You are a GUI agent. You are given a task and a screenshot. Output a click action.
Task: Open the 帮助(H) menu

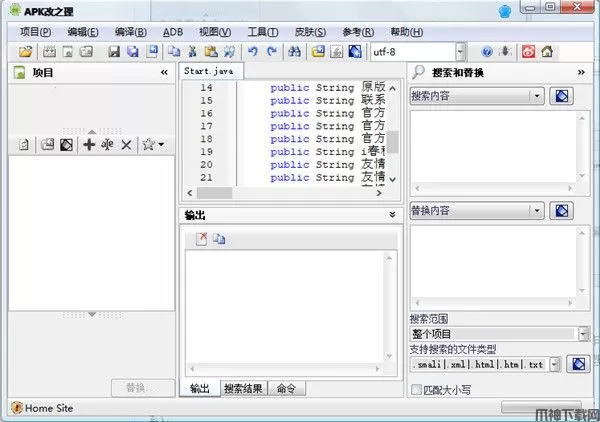406,32
